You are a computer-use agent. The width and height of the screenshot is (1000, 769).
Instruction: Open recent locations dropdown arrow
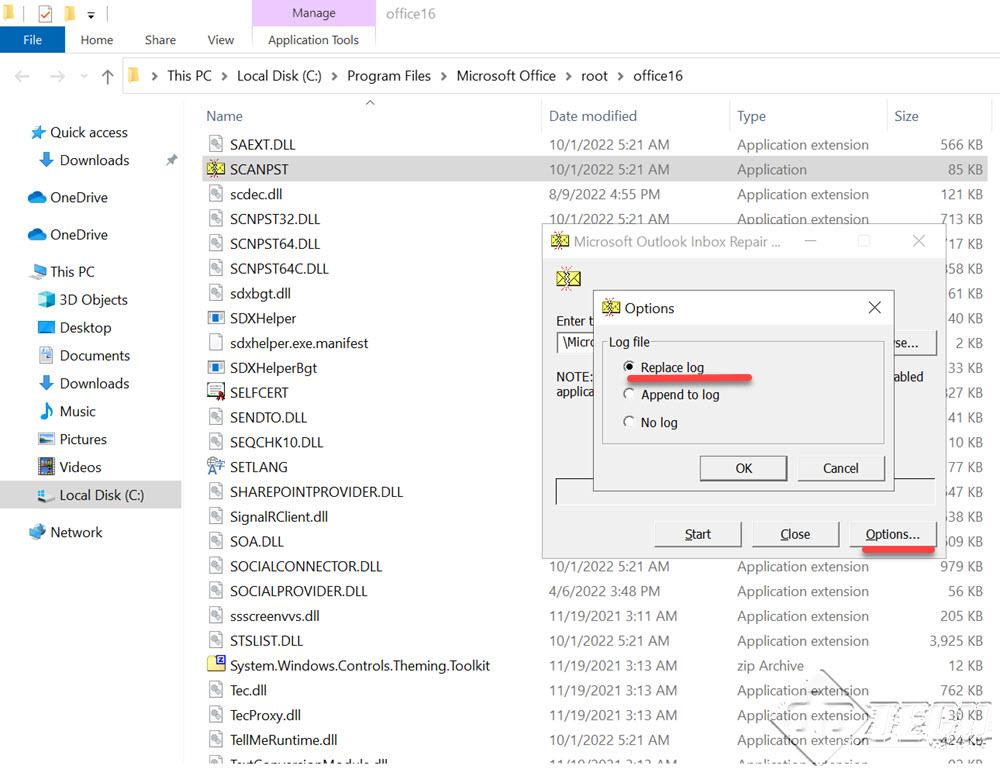click(84, 77)
